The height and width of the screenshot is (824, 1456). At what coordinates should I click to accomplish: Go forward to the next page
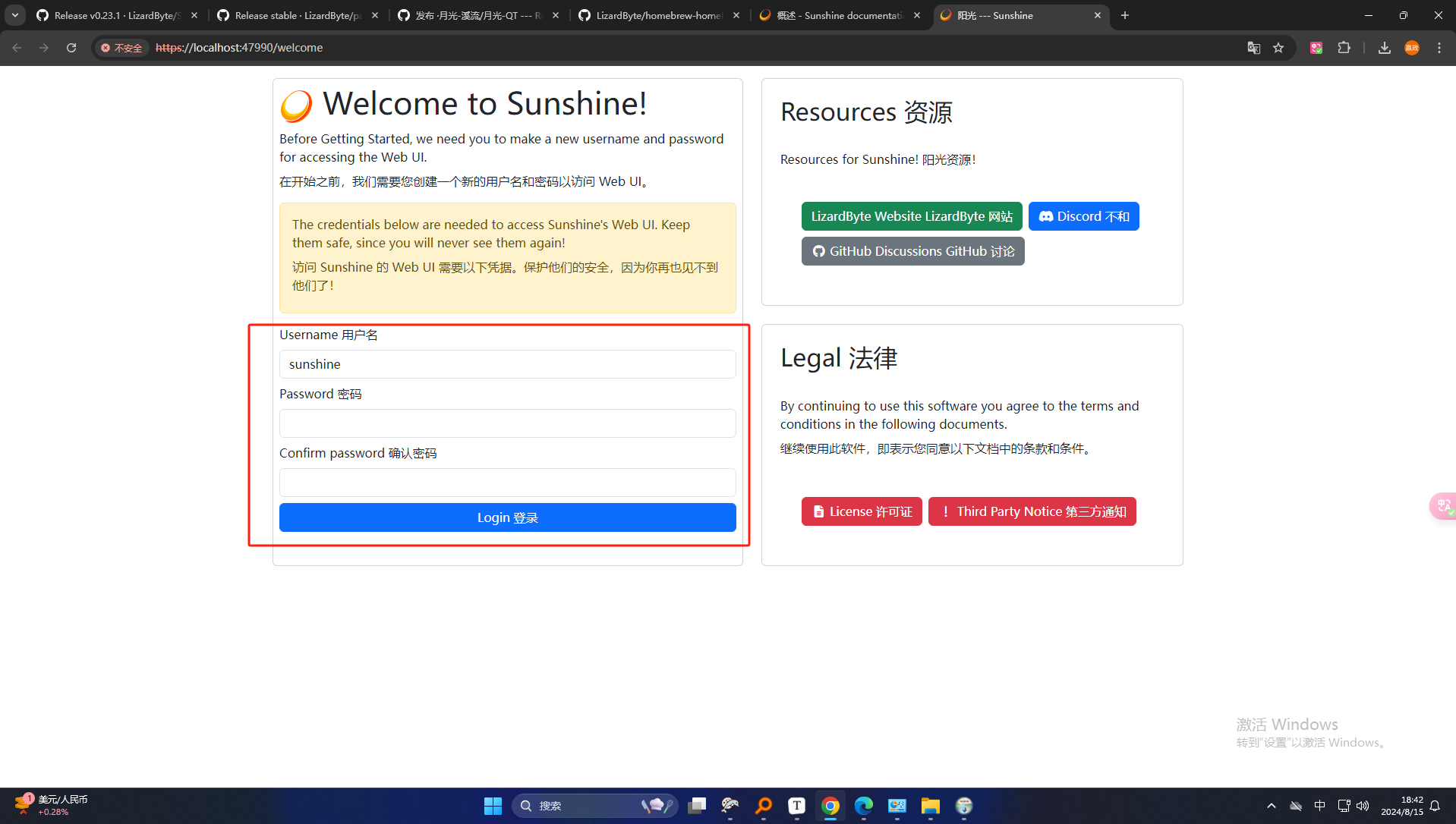pos(44,48)
